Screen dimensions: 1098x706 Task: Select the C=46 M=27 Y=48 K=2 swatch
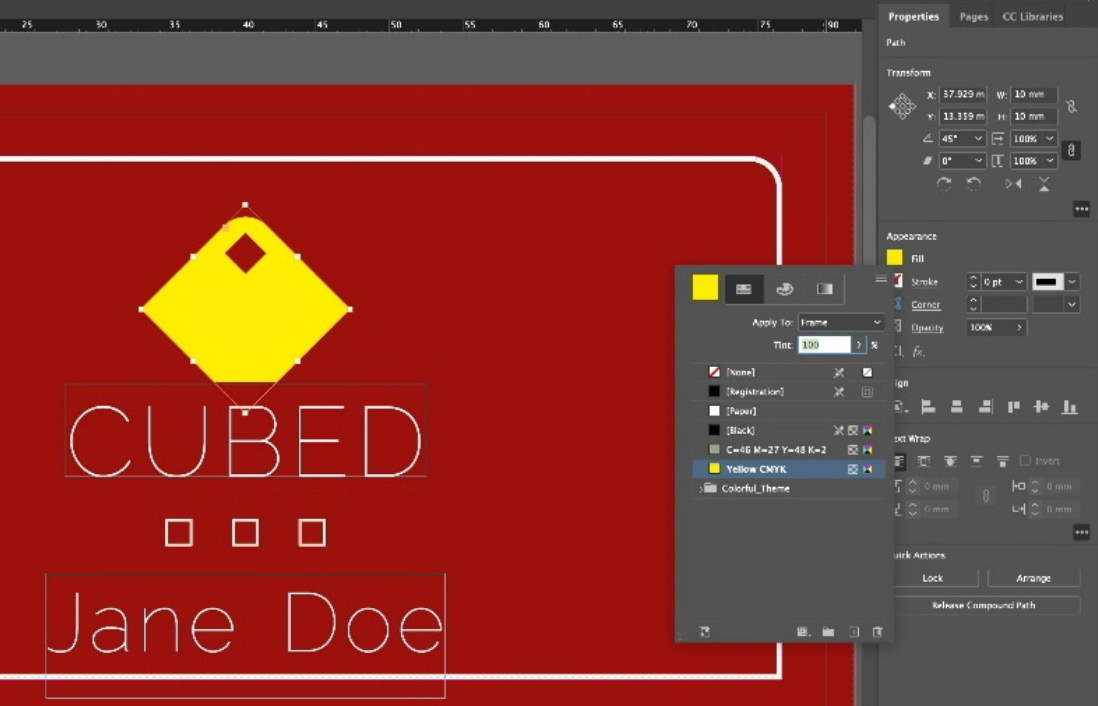pyautogui.click(x=788, y=450)
